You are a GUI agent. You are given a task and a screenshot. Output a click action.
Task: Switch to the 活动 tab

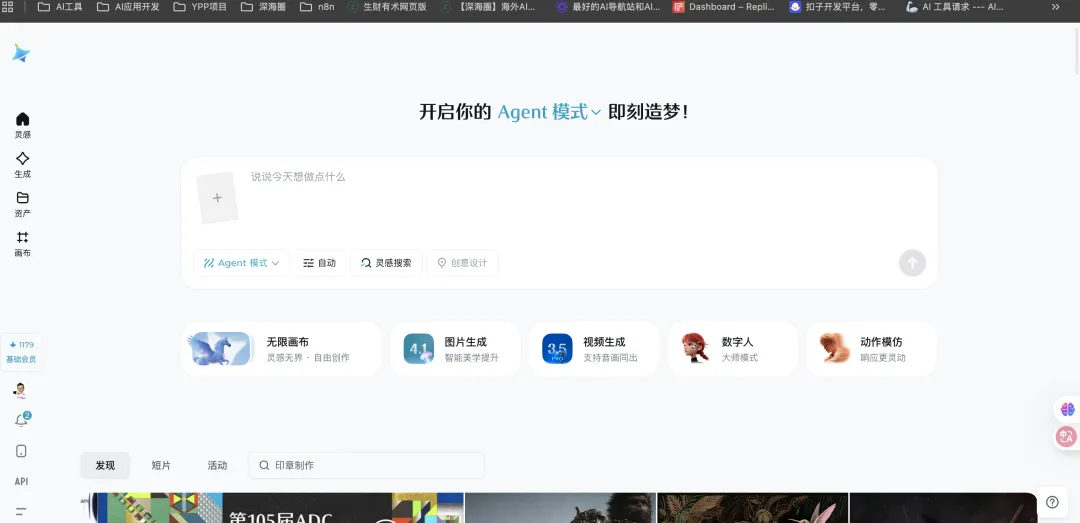pos(218,465)
